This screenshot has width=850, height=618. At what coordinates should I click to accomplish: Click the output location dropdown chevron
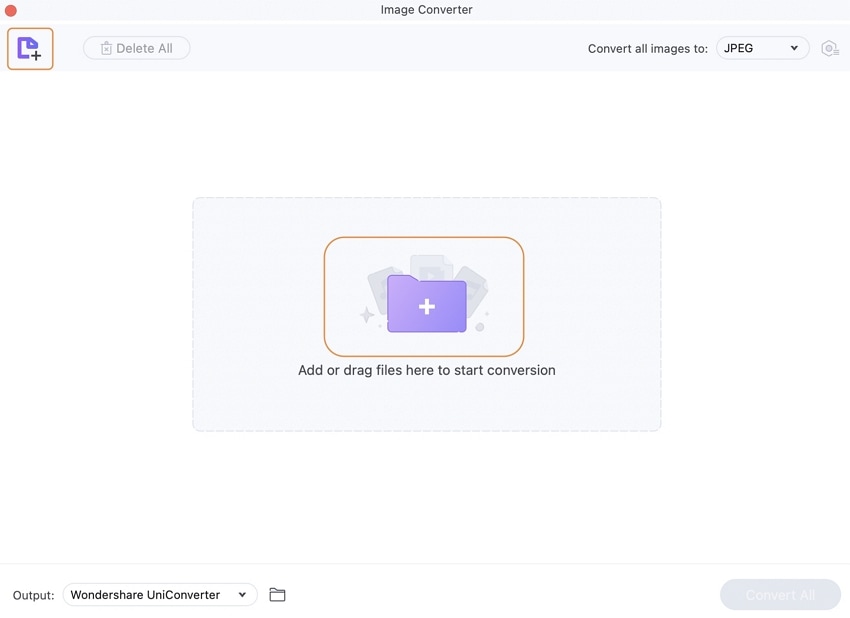pyautogui.click(x=242, y=595)
